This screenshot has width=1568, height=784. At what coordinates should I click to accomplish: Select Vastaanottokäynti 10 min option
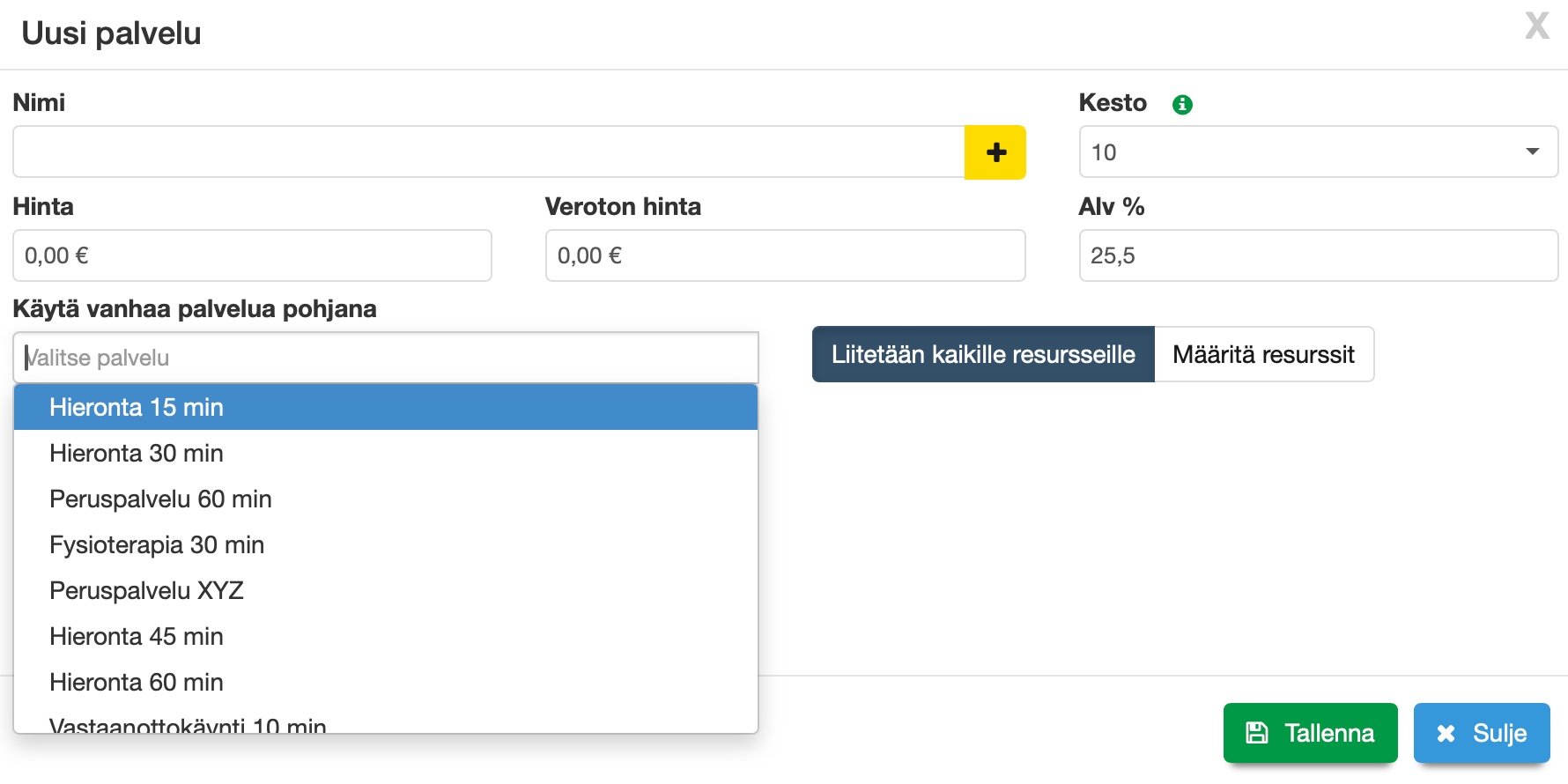pyautogui.click(x=386, y=724)
